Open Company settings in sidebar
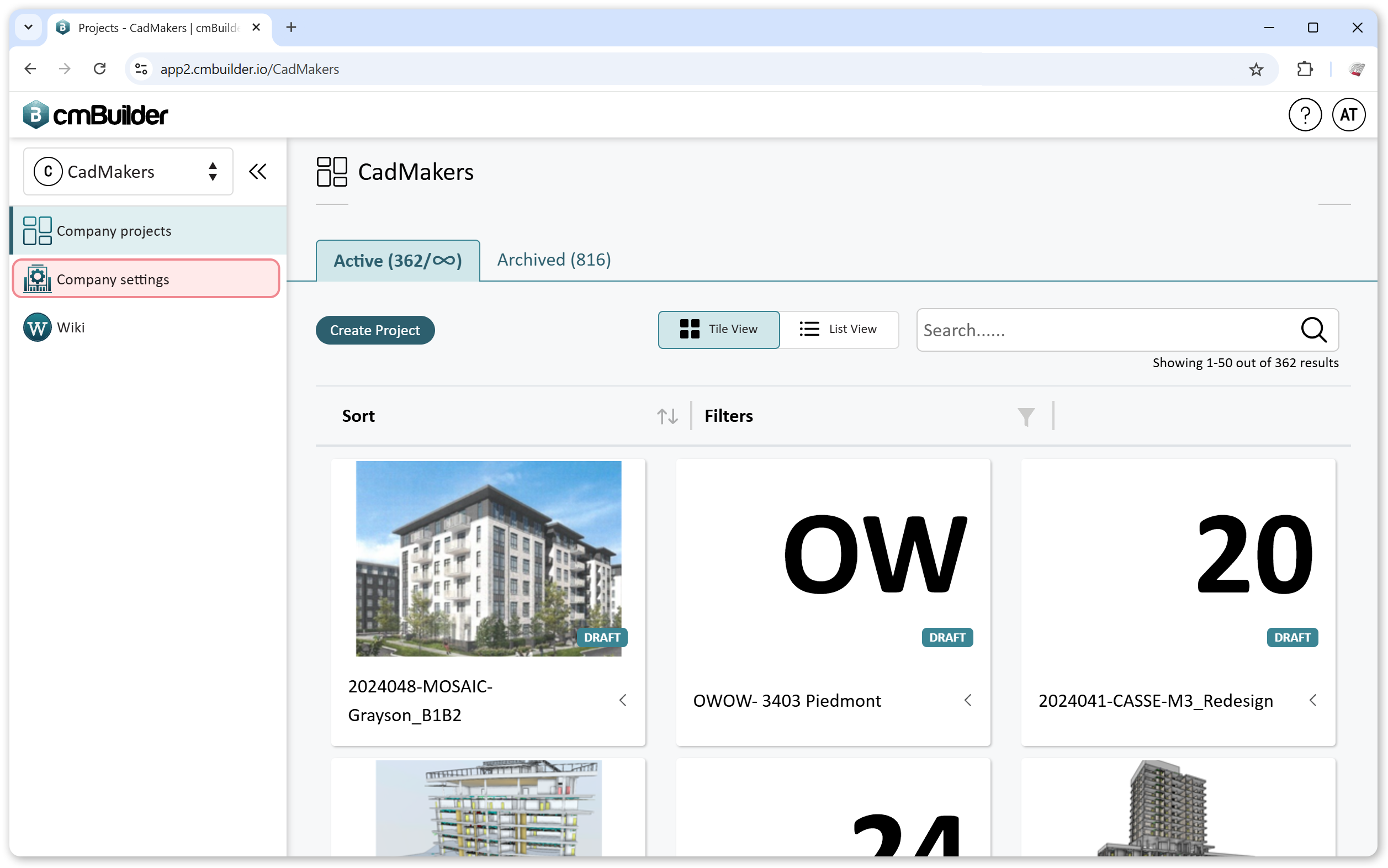The height and width of the screenshot is (868, 1388). click(146, 278)
